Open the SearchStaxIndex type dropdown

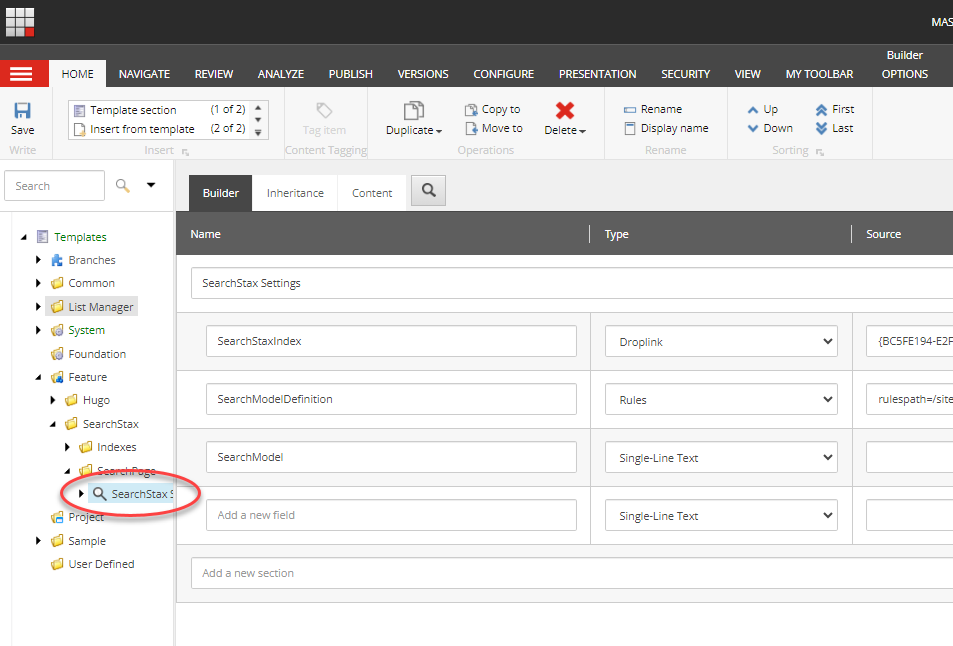tap(721, 342)
